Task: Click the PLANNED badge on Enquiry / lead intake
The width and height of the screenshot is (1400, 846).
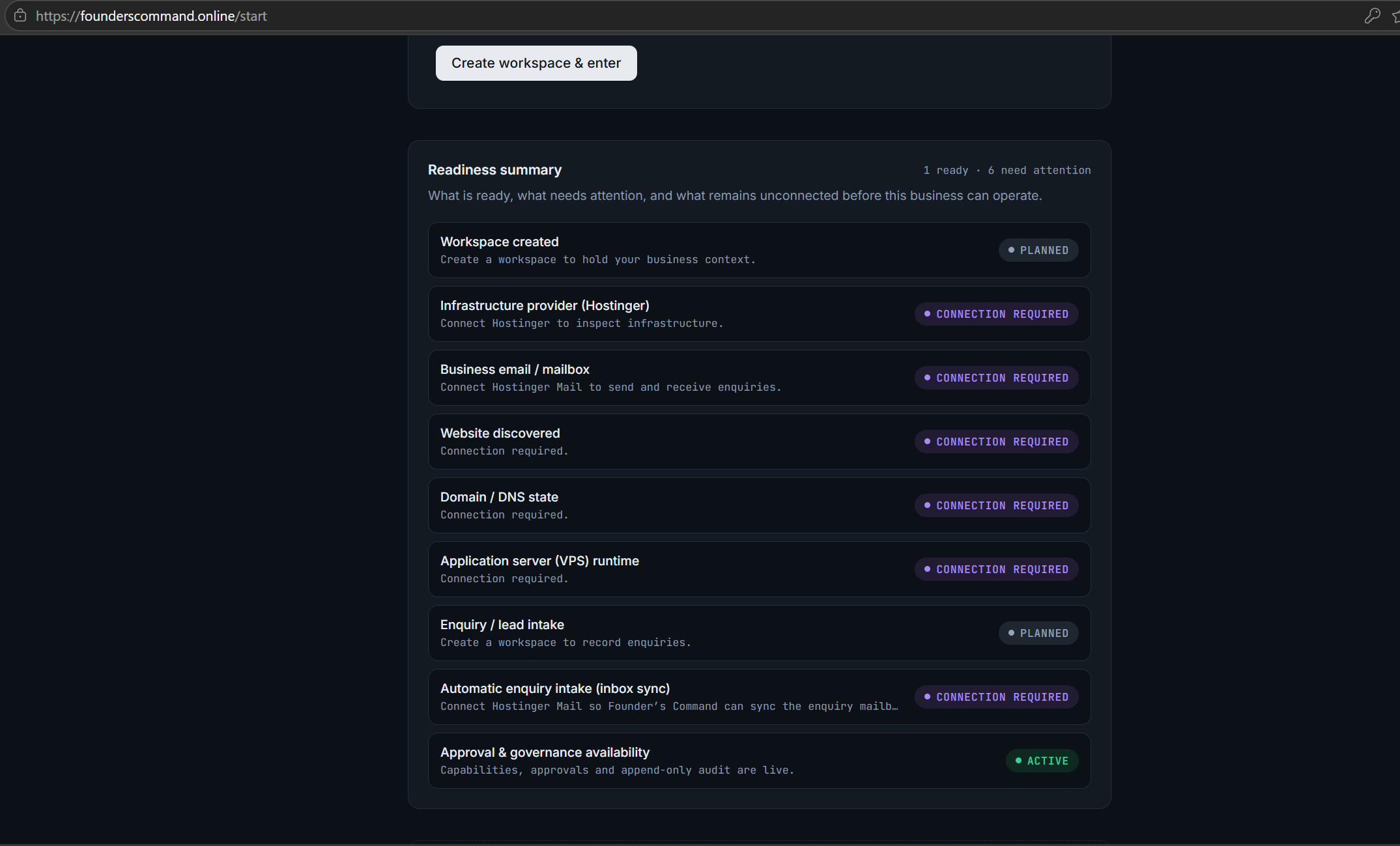Action: coord(1038,633)
